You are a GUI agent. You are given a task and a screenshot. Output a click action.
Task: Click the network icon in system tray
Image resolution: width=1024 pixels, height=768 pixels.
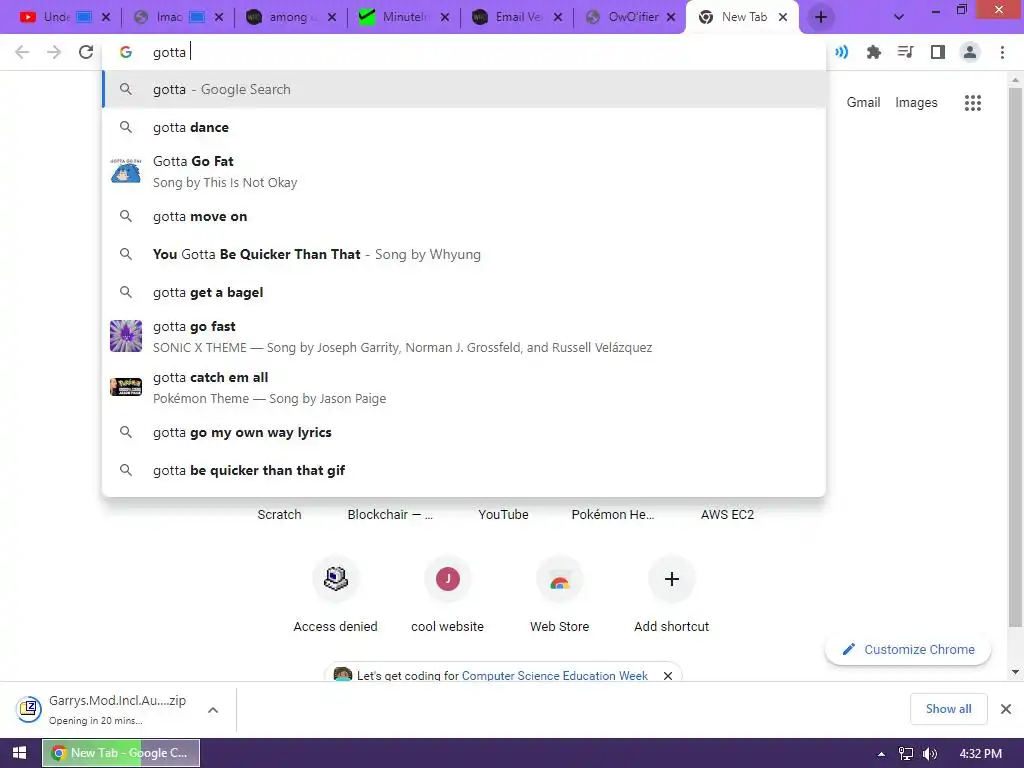906,754
